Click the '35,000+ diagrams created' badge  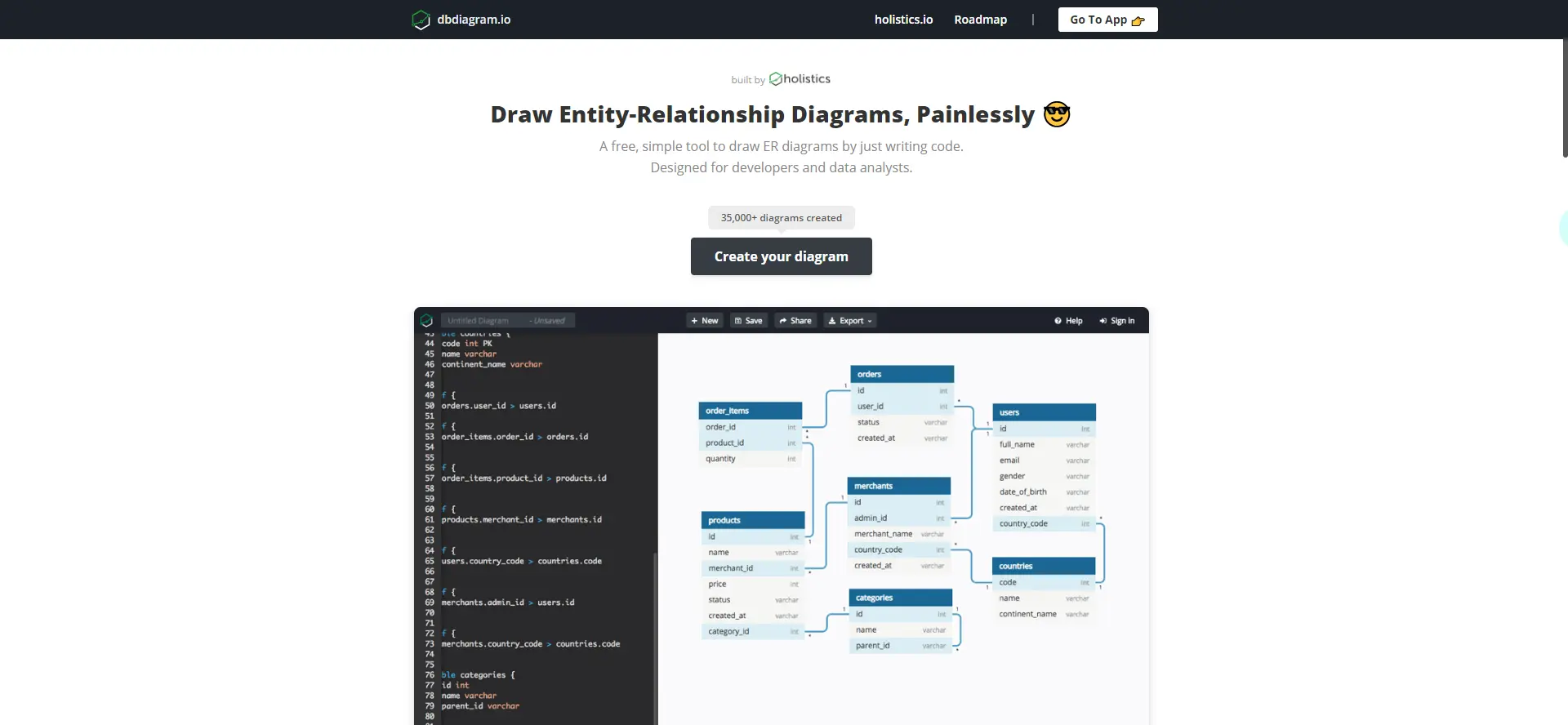click(x=782, y=218)
